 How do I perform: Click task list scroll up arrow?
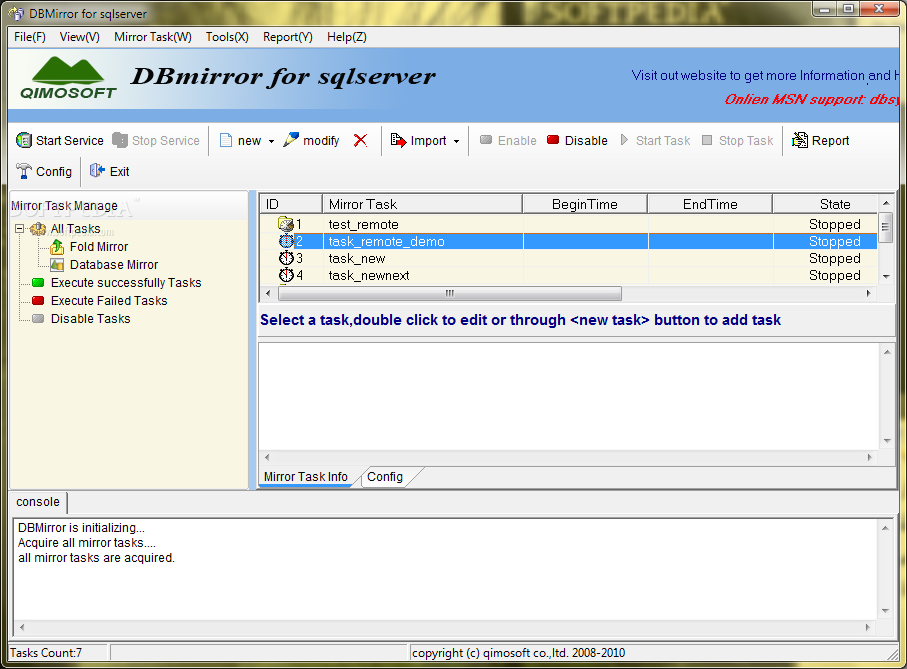[x=886, y=203]
